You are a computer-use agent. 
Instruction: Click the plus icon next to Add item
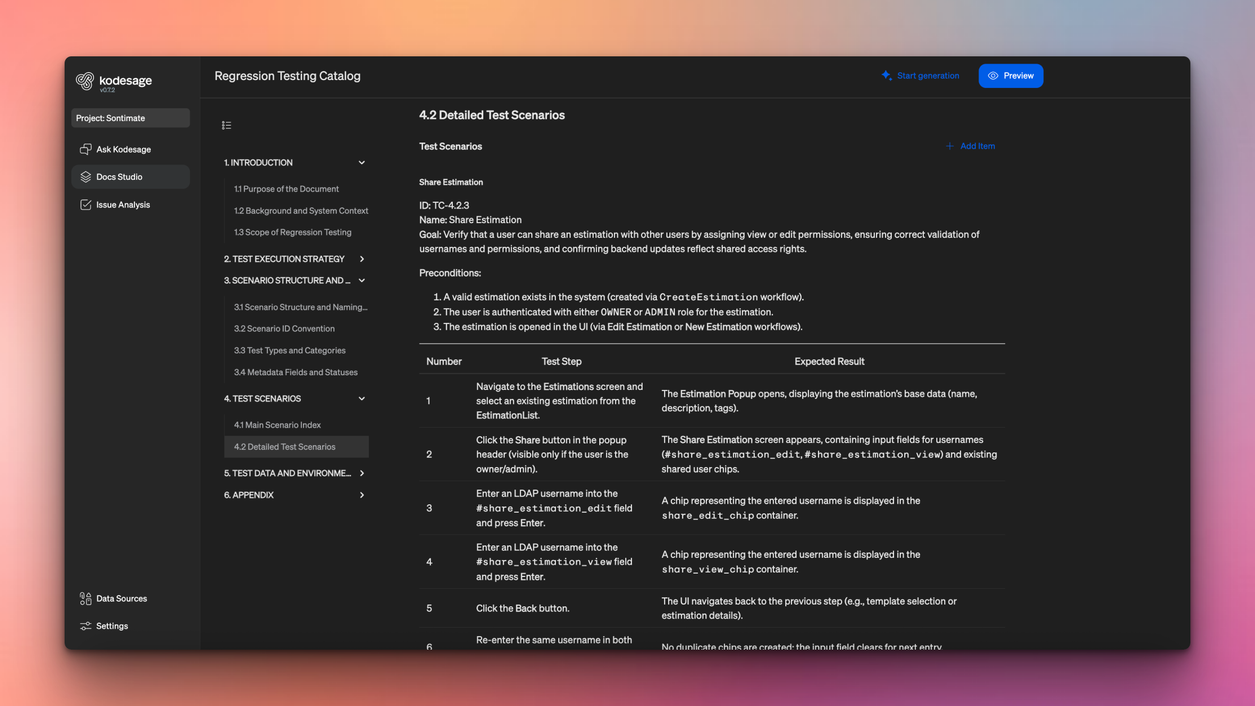click(x=950, y=146)
